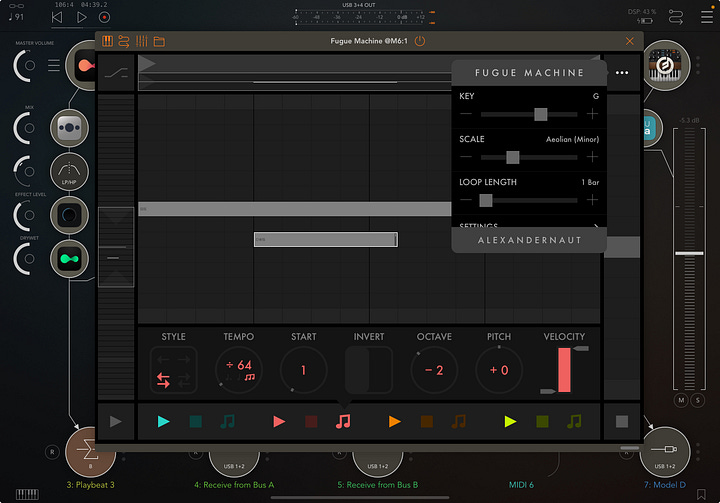Click the host play transport button
720x503 pixels.
click(82, 17)
